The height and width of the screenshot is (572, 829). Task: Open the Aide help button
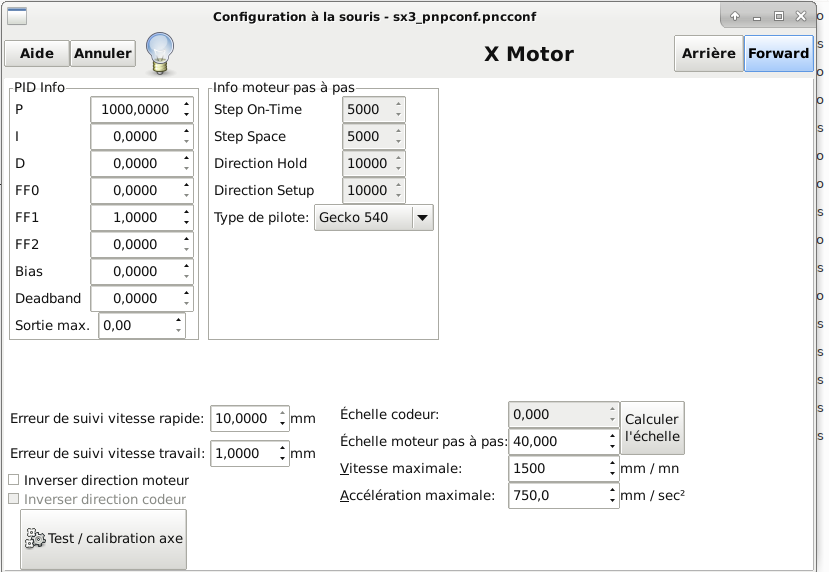tap(37, 53)
